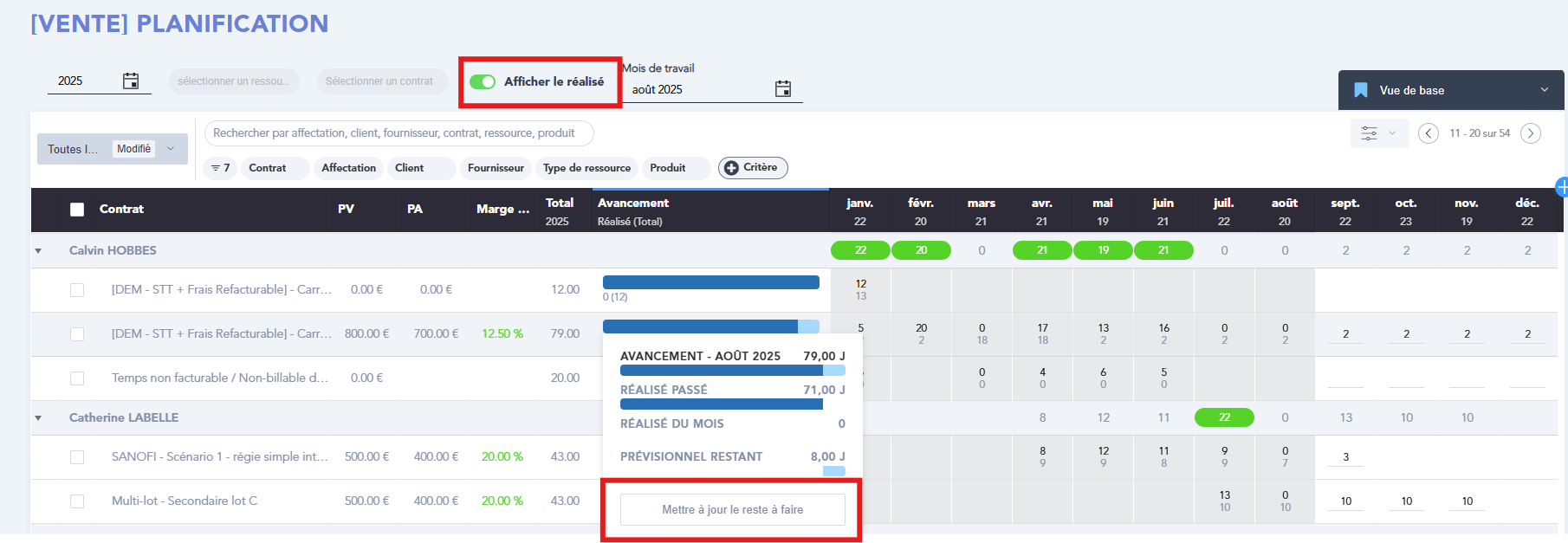Open the Vue de base dropdown

pyautogui.click(x=1544, y=90)
